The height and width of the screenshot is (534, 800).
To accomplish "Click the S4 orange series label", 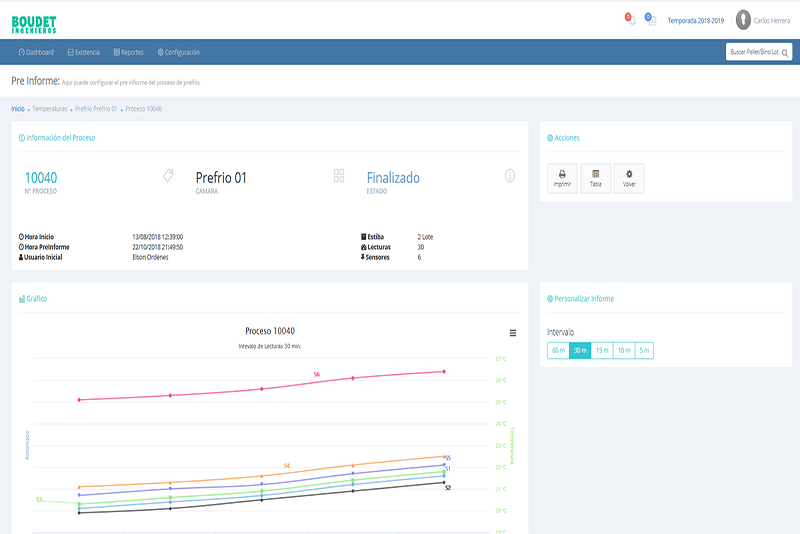I will pyautogui.click(x=287, y=466).
